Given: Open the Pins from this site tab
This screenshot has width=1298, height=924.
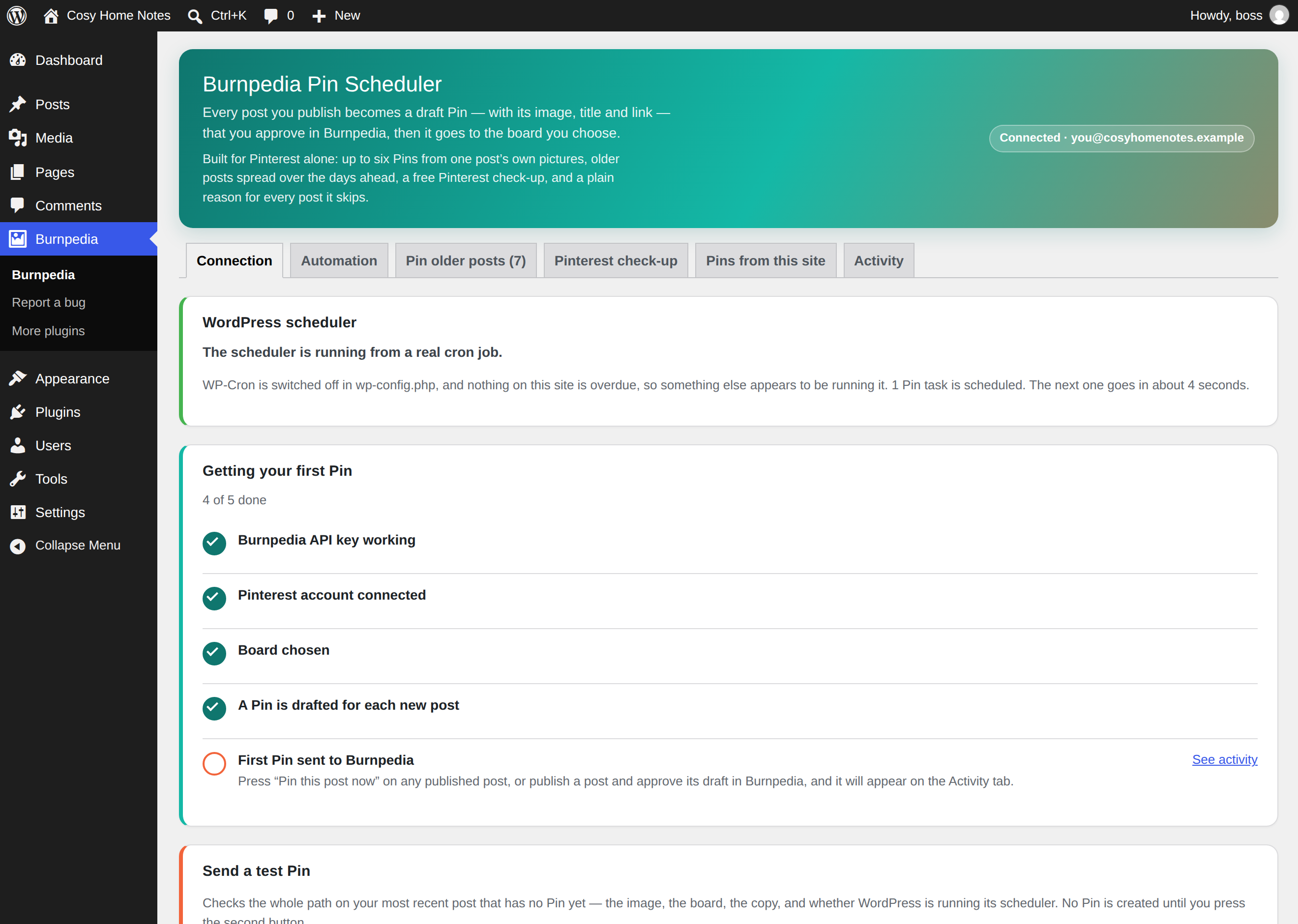Looking at the screenshot, I should tap(766, 260).
